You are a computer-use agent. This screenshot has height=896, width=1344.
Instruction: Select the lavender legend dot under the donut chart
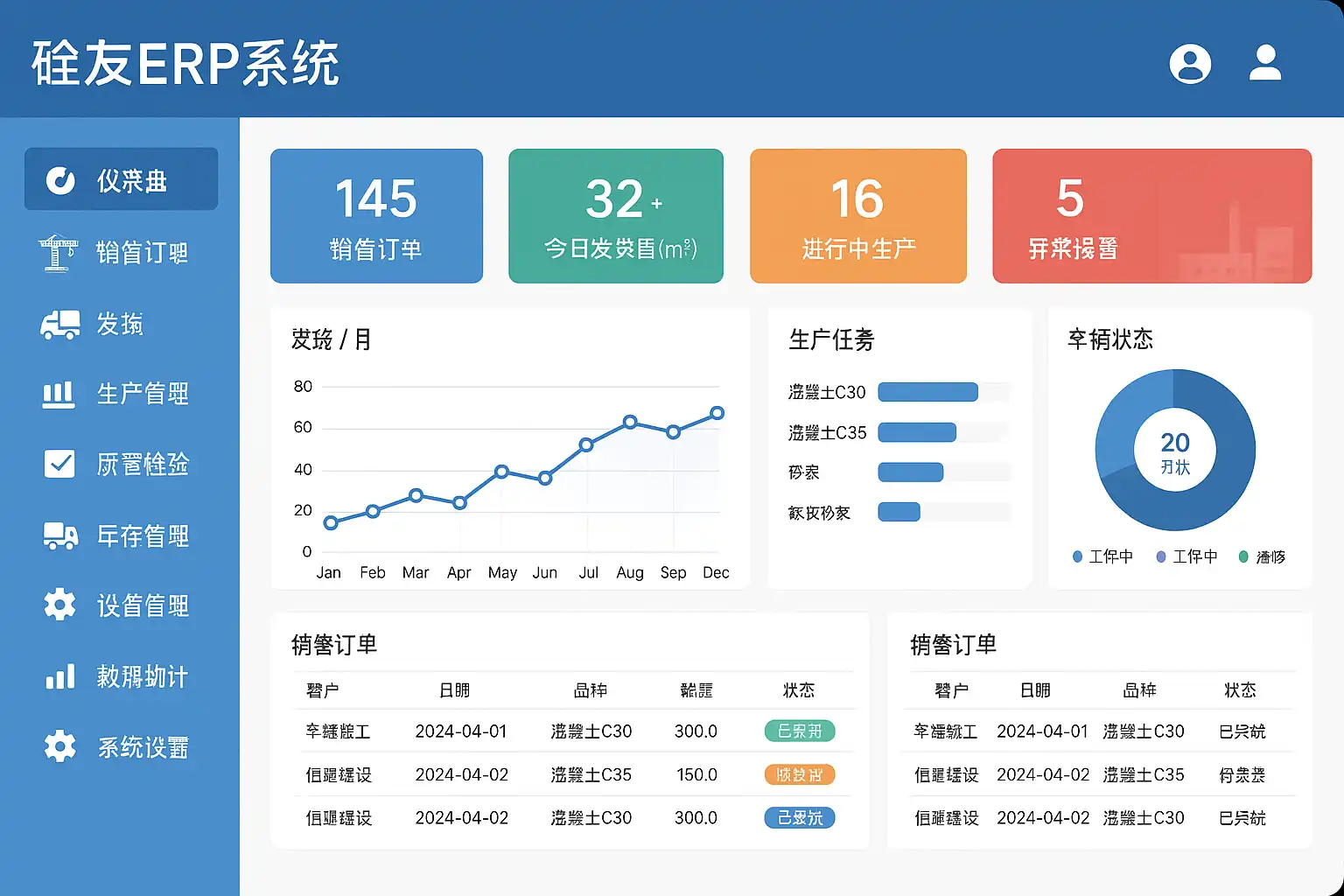[1161, 556]
